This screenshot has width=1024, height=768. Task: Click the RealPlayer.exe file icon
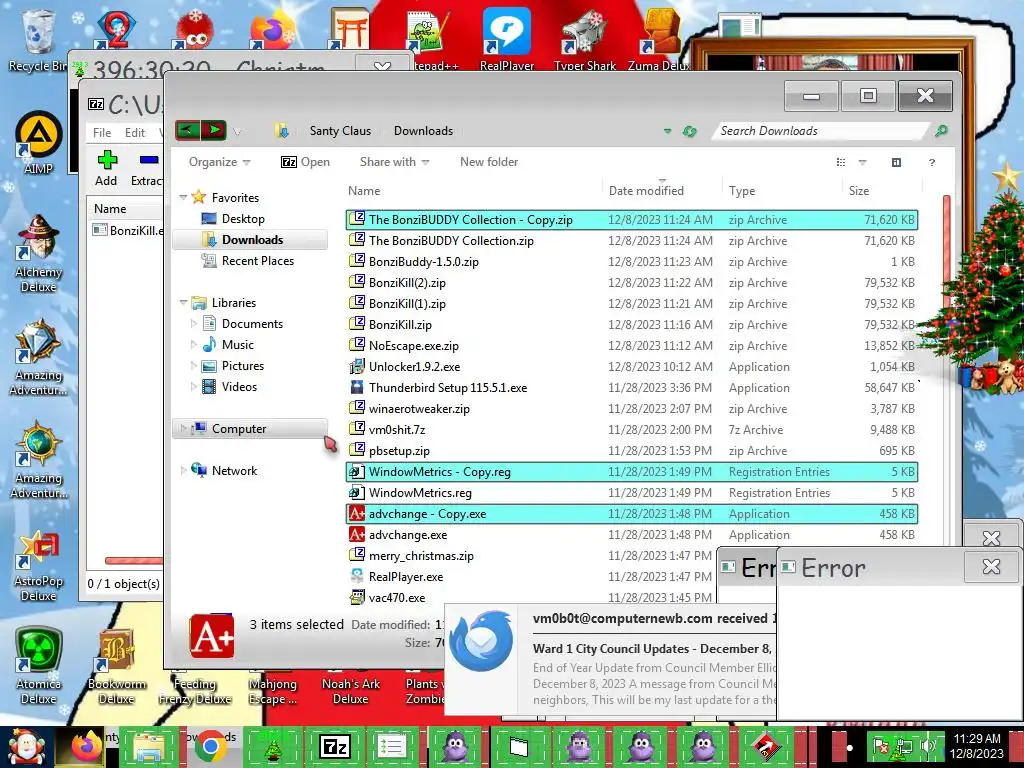(x=357, y=576)
